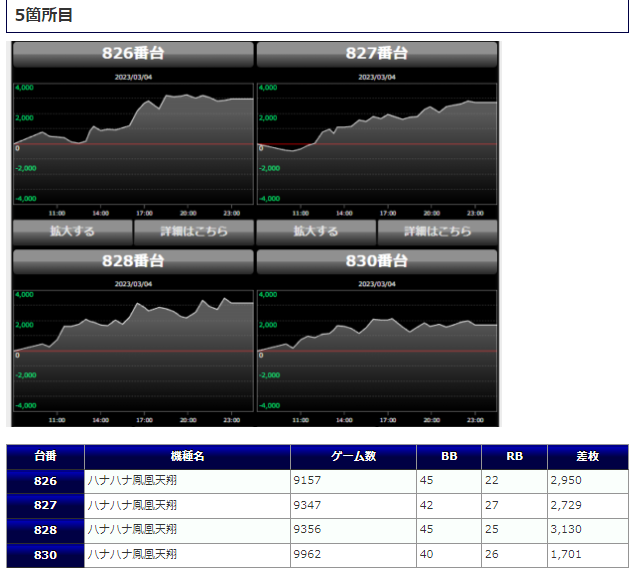This screenshot has height=570, width=630.
Task: Click ハナハナ鳳凰天翔 in the 827 row
Action: 132,505
